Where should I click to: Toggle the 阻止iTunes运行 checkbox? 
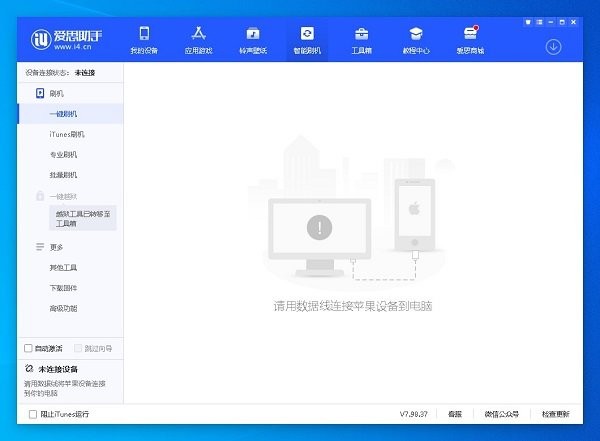(x=33, y=414)
